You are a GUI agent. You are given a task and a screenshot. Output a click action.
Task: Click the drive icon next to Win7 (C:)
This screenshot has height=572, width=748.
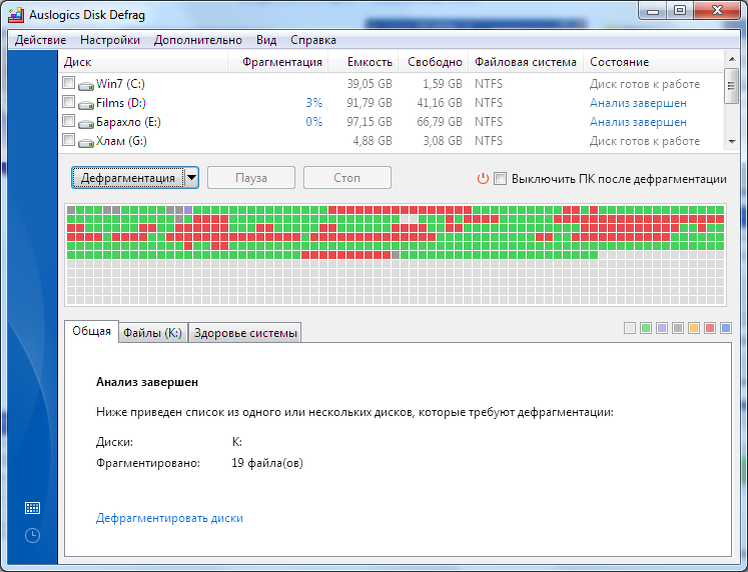(x=86, y=86)
